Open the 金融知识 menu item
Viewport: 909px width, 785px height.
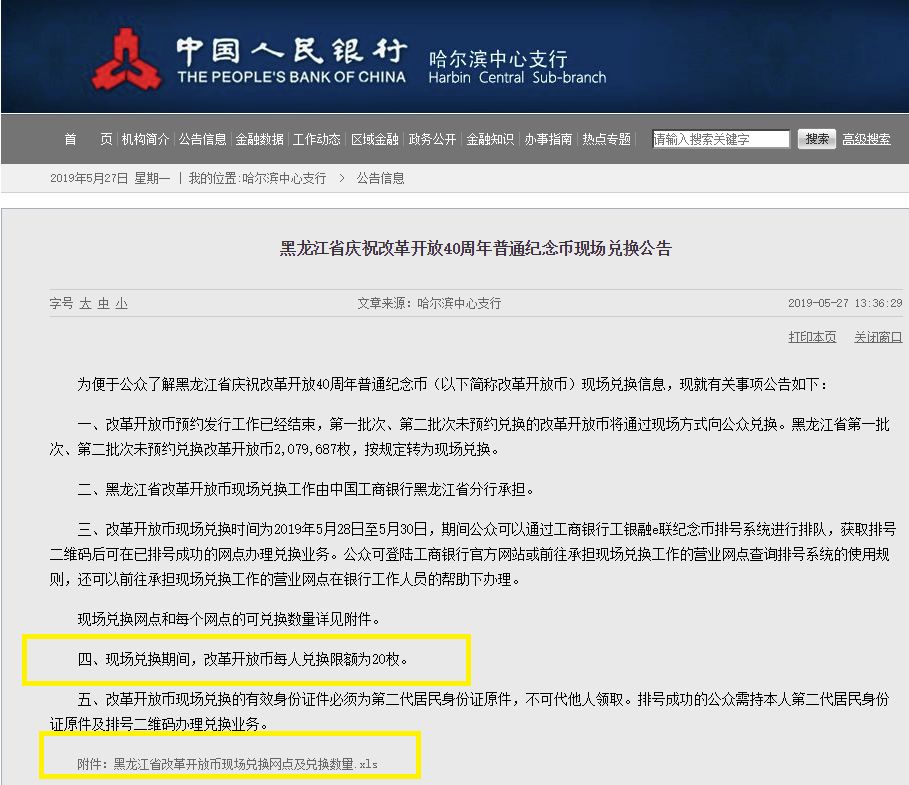tap(490, 139)
